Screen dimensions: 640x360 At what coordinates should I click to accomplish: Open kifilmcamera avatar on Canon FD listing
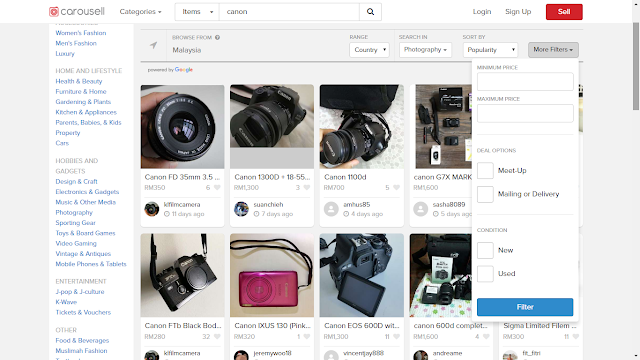point(152,209)
